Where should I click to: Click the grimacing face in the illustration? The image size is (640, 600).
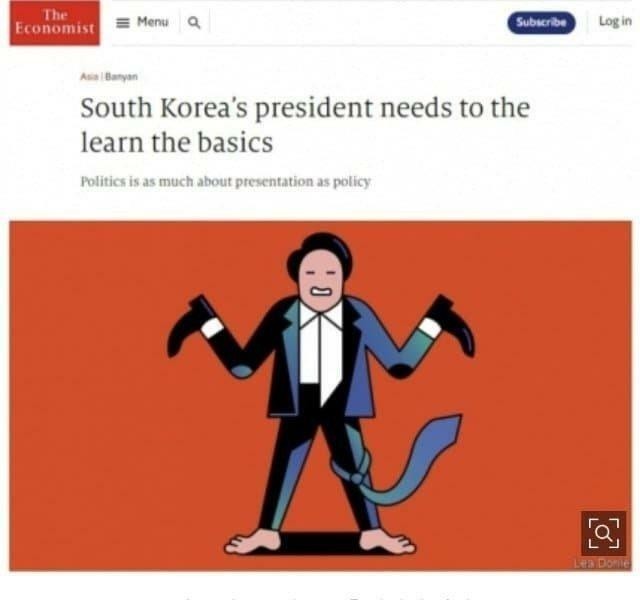click(320, 280)
